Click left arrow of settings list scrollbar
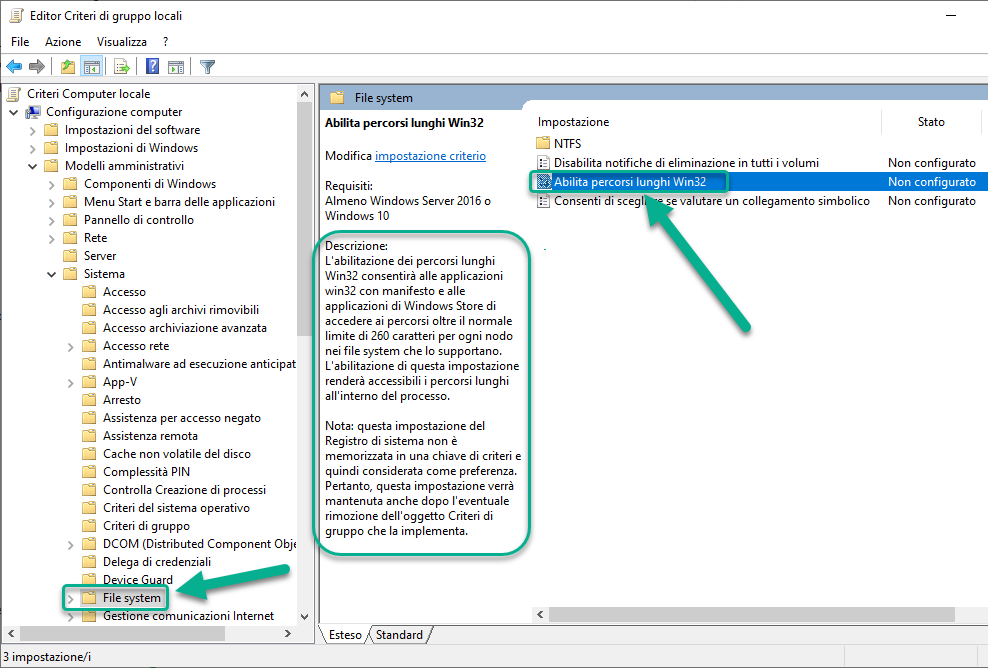Viewport: 988px width, 668px height. pos(540,614)
